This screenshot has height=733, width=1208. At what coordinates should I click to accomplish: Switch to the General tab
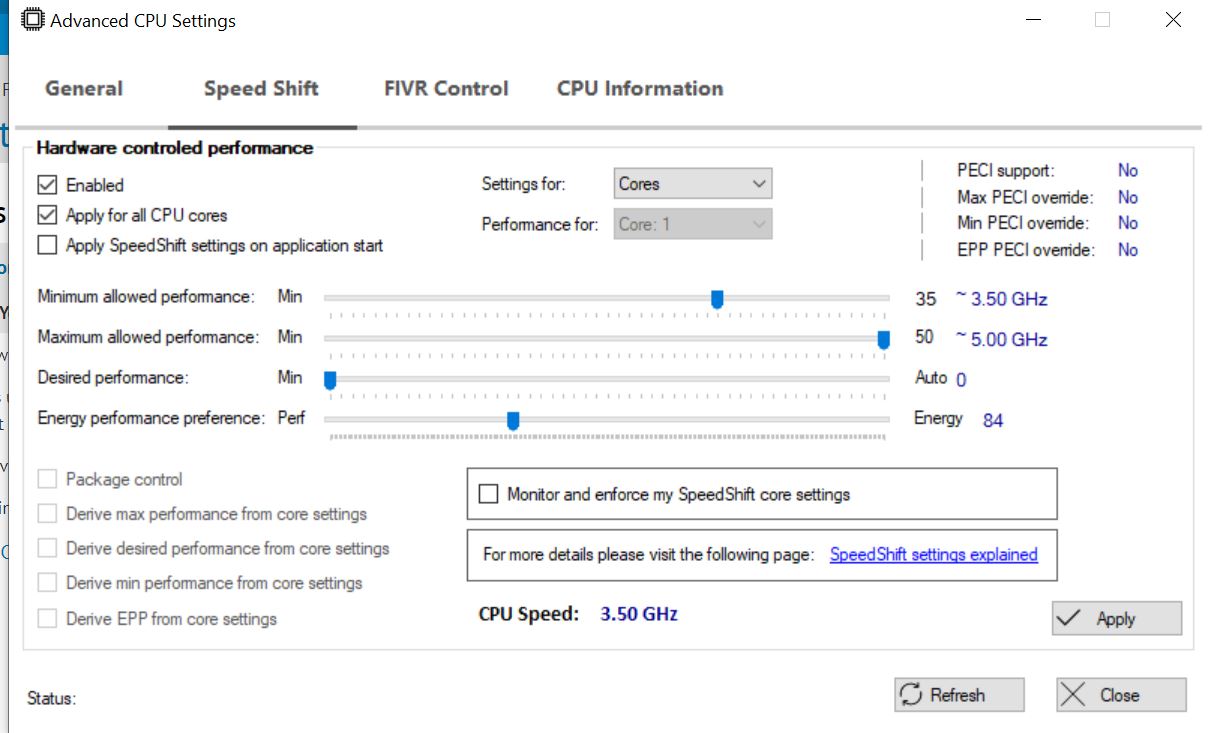[84, 89]
